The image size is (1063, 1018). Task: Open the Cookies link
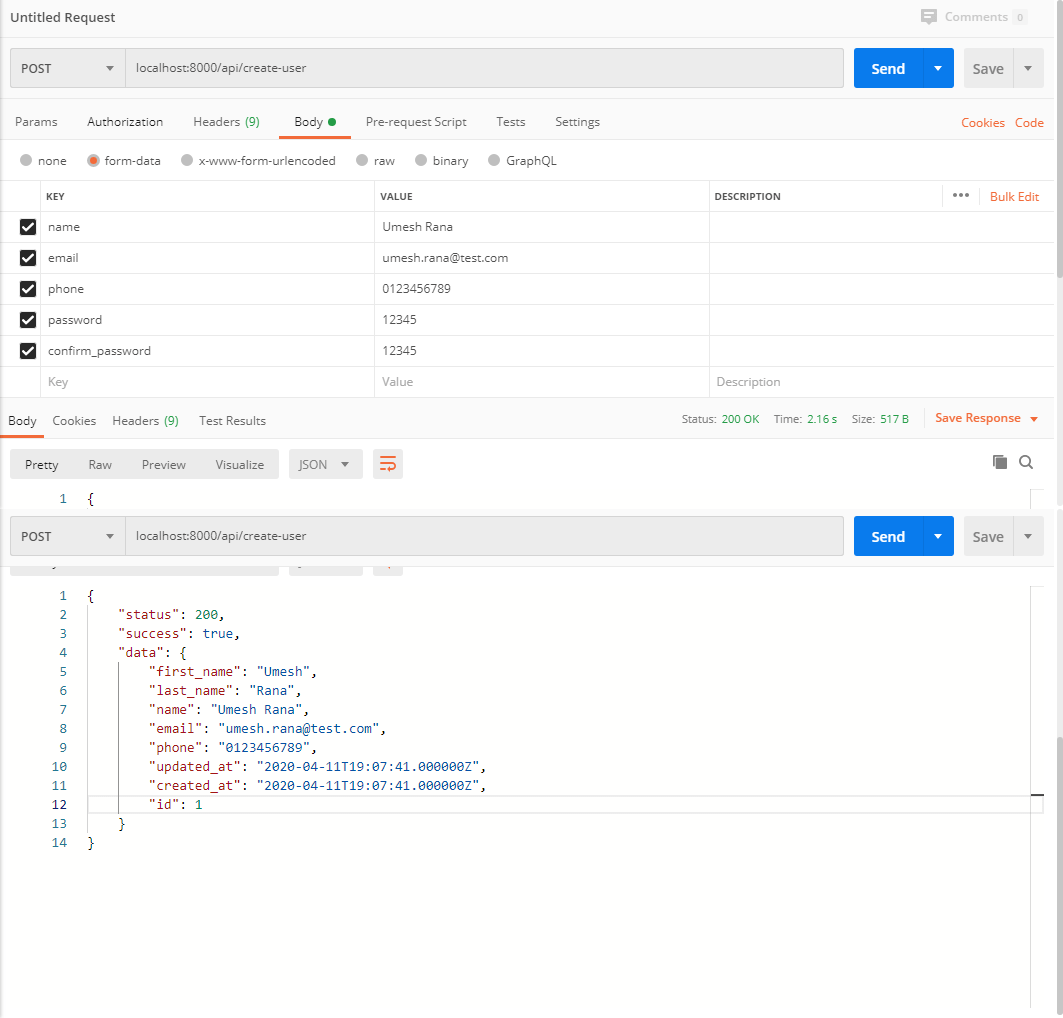(x=983, y=123)
